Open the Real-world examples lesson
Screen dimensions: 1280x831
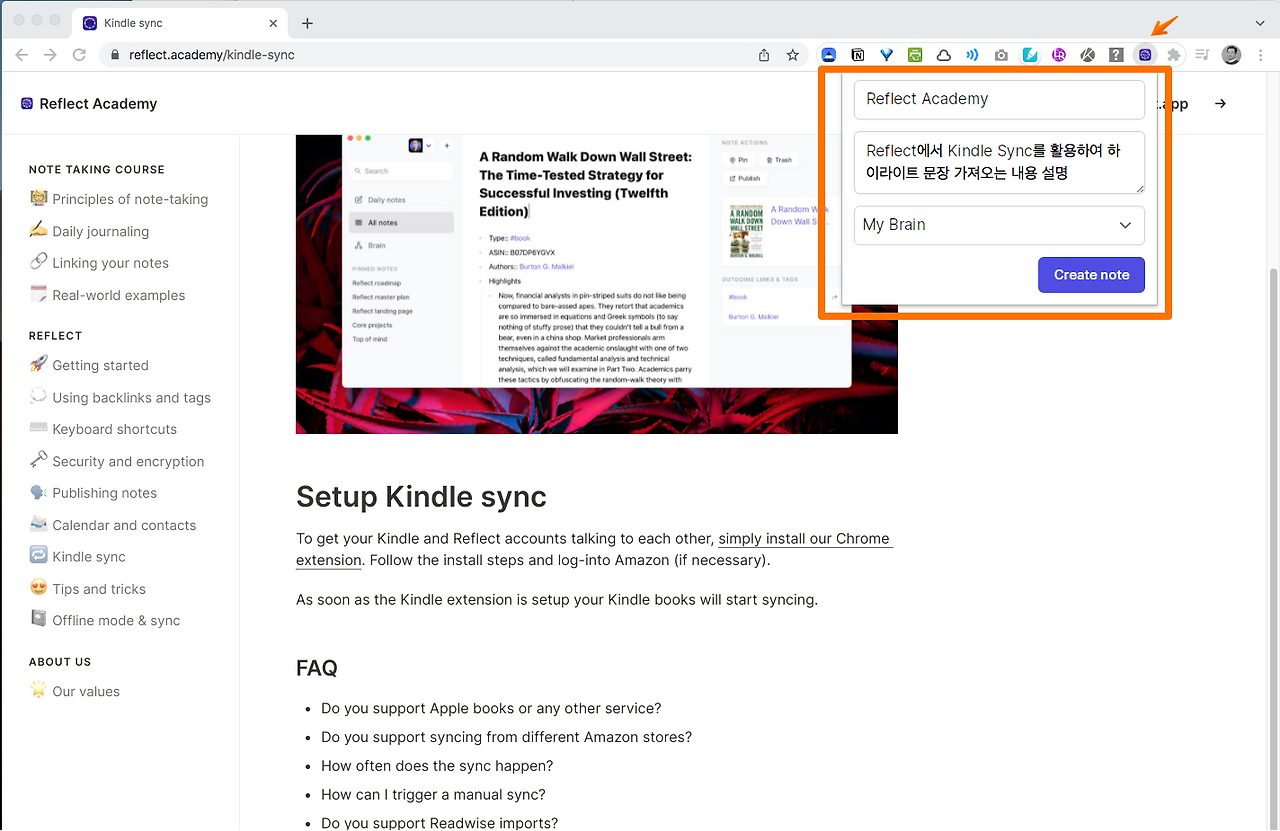pyautogui.click(x=107, y=295)
